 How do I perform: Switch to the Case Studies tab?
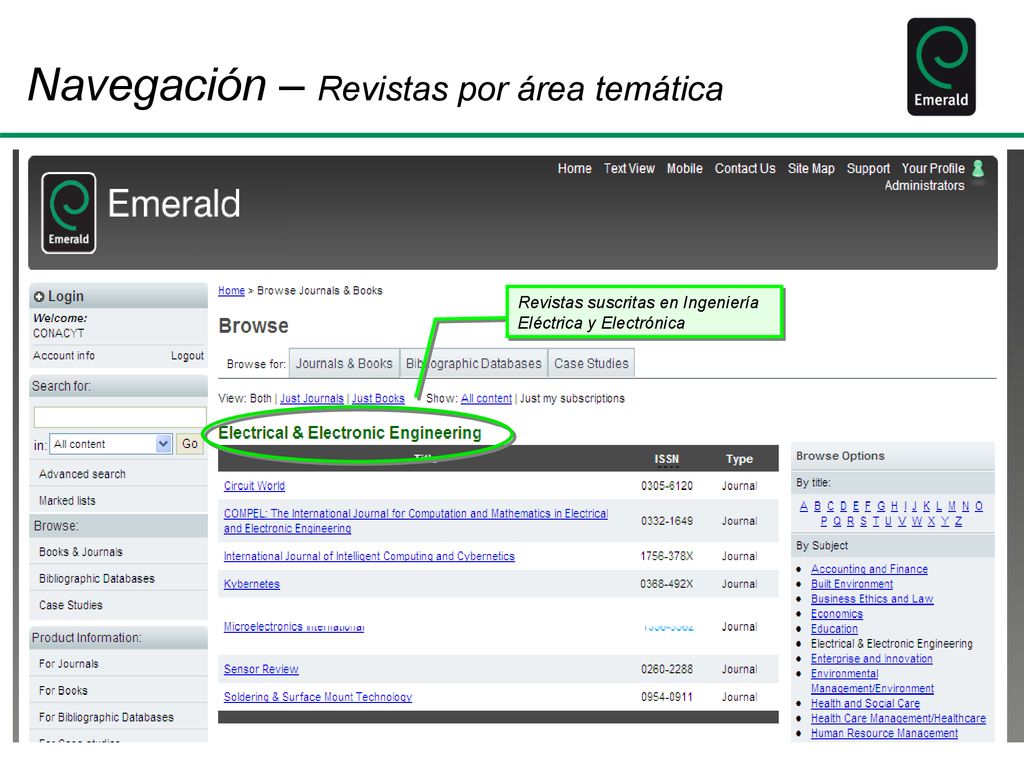tap(591, 364)
